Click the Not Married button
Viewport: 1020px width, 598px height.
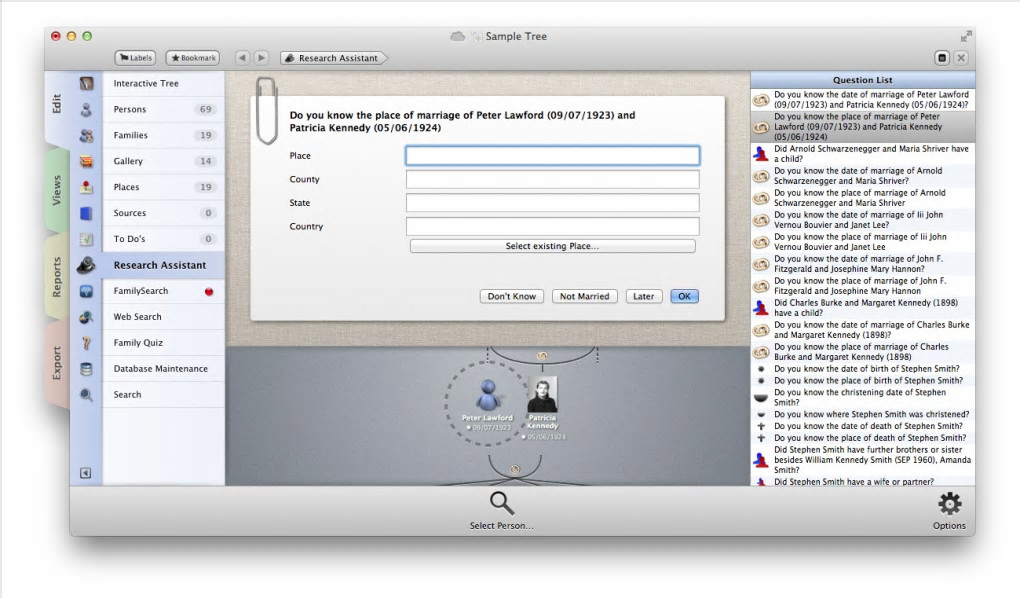(x=584, y=296)
